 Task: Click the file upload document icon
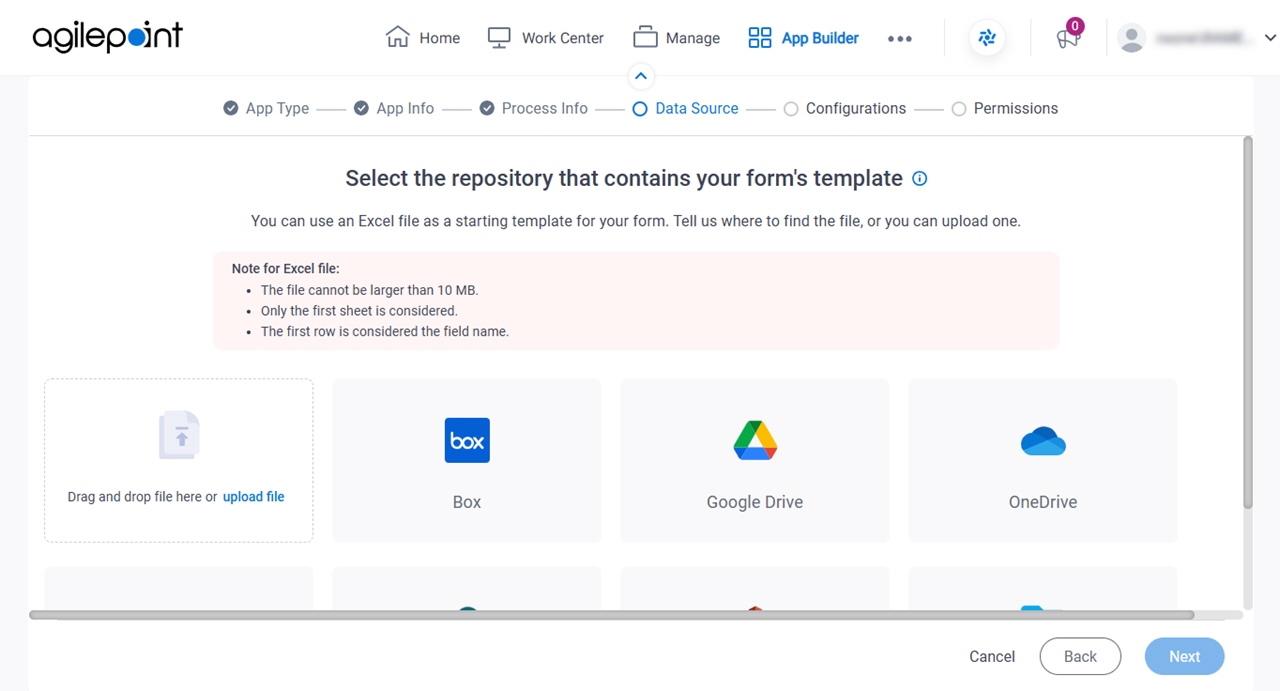pyautogui.click(x=179, y=436)
